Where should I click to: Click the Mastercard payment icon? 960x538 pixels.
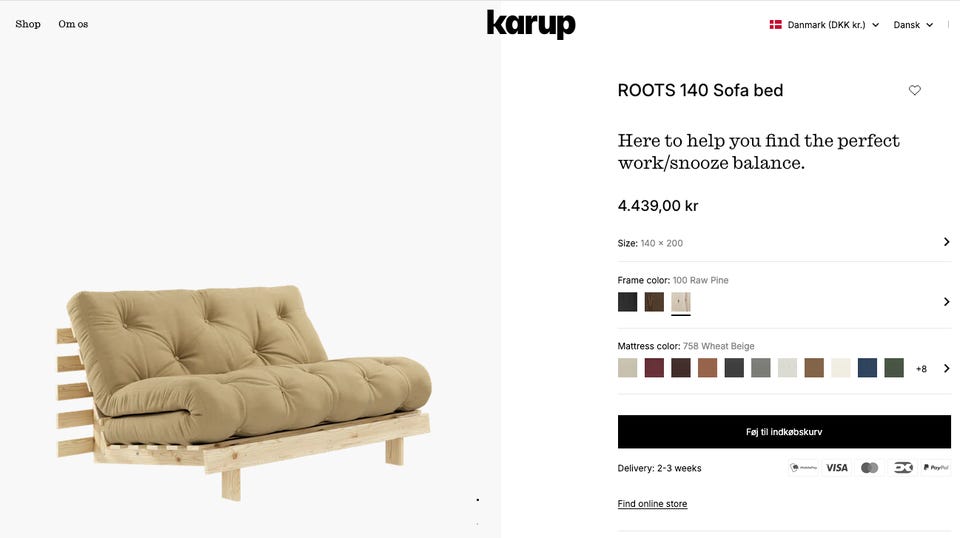click(869, 468)
